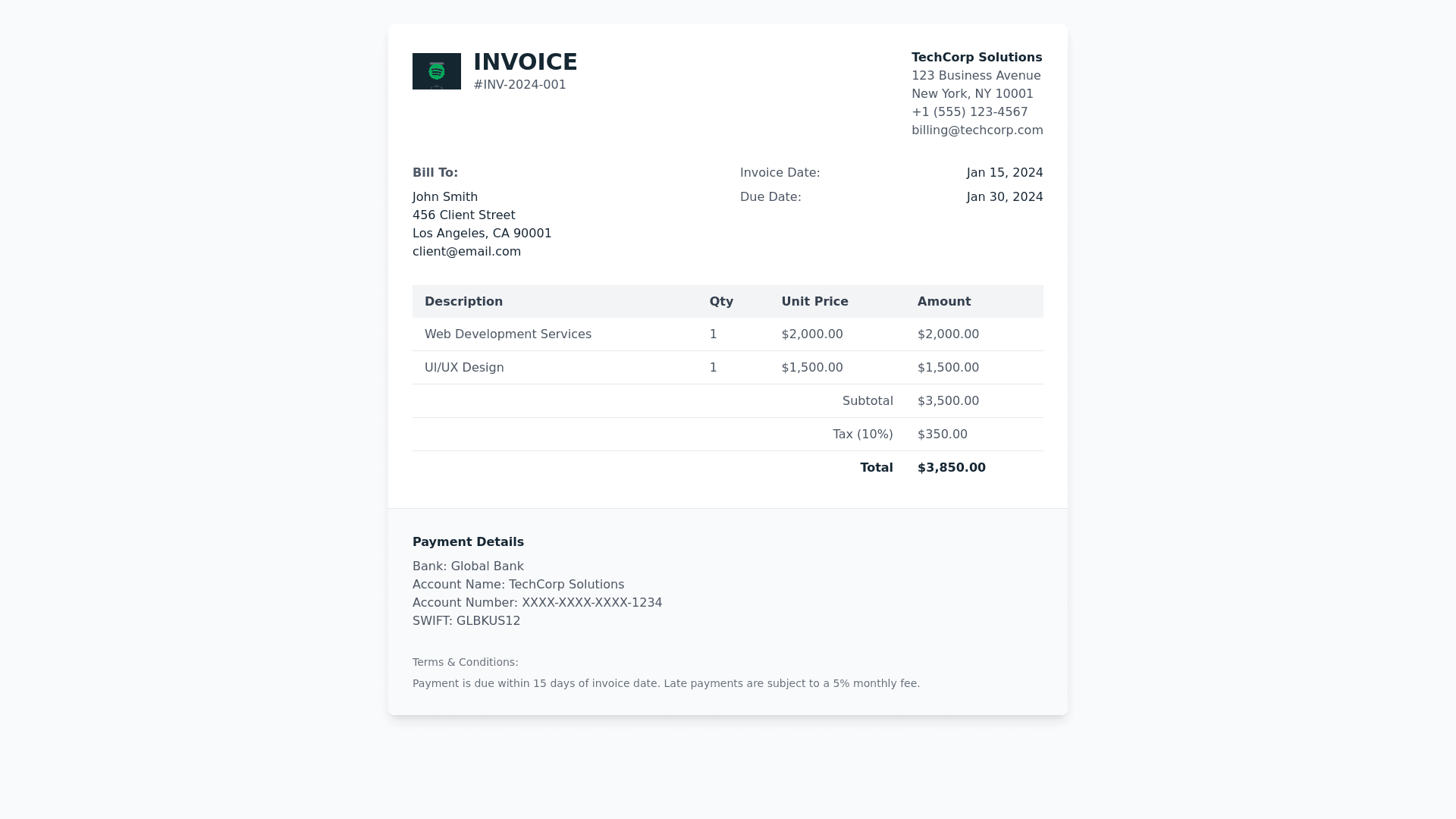Click the SWIFT code GLBKUS12 line
This screenshot has height=819, width=1456.
click(466, 621)
